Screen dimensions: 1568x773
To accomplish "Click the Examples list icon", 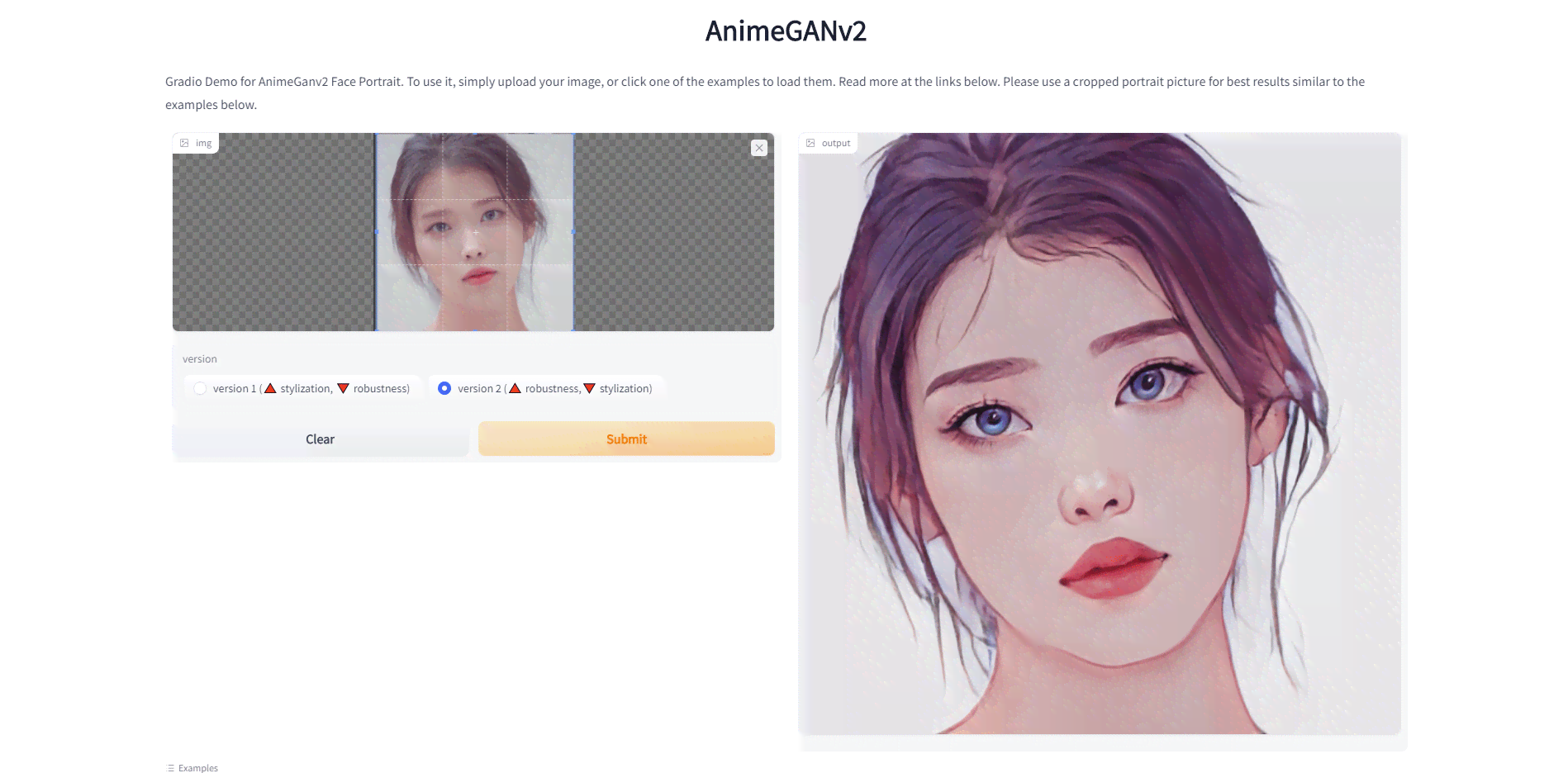I will [x=171, y=768].
